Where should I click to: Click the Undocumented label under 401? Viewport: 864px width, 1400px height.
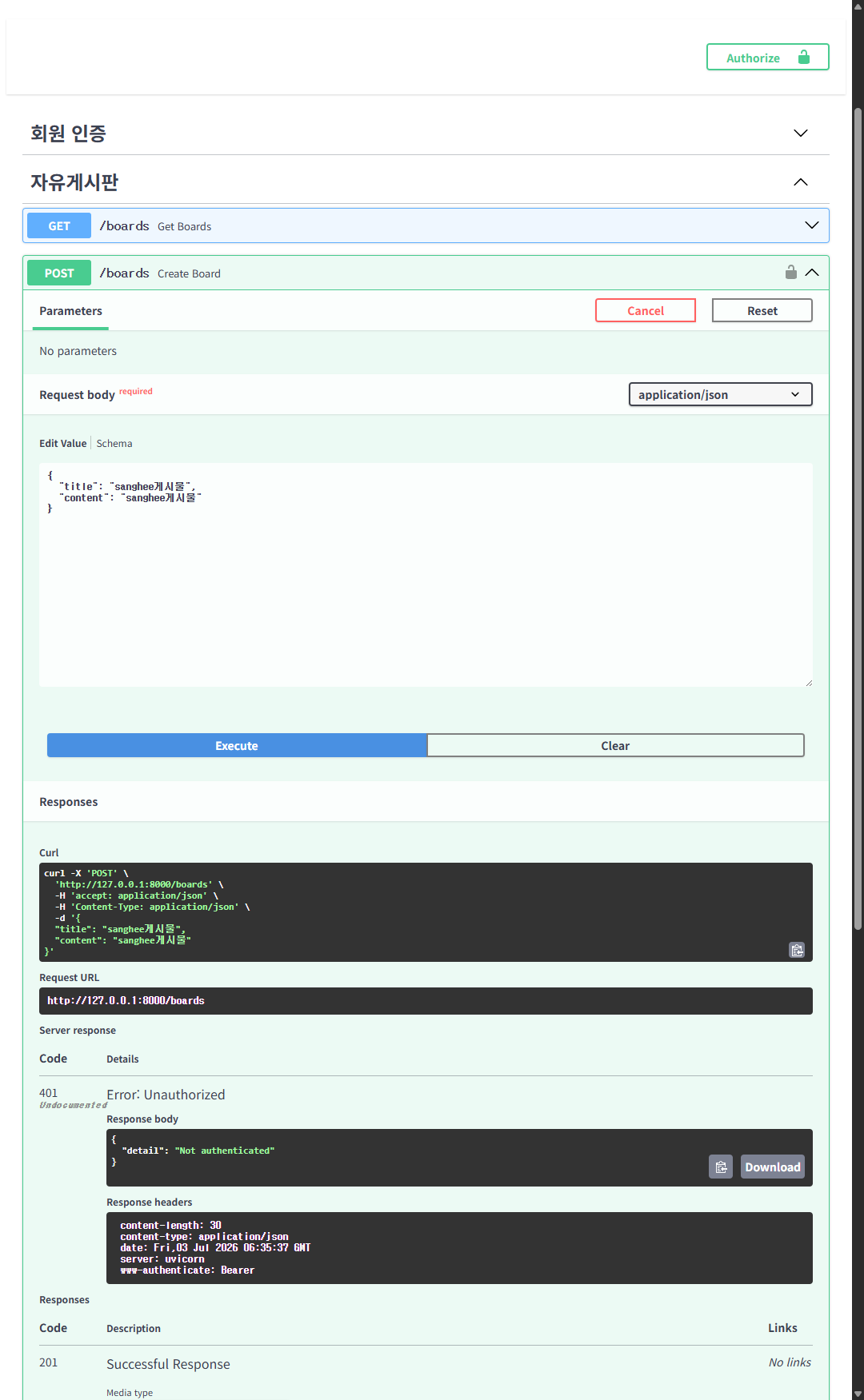coord(73,1105)
